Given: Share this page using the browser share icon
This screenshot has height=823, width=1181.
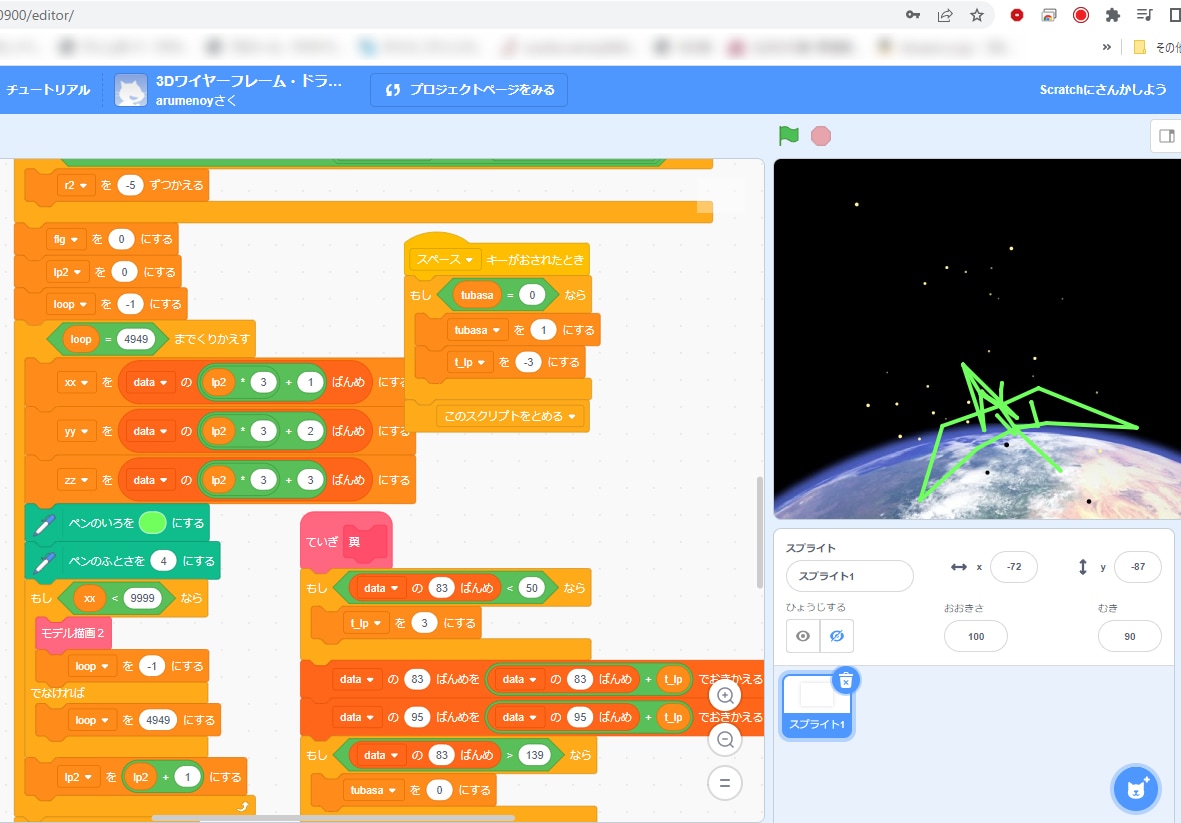Looking at the screenshot, I should pyautogui.click(x=944, y=15).
